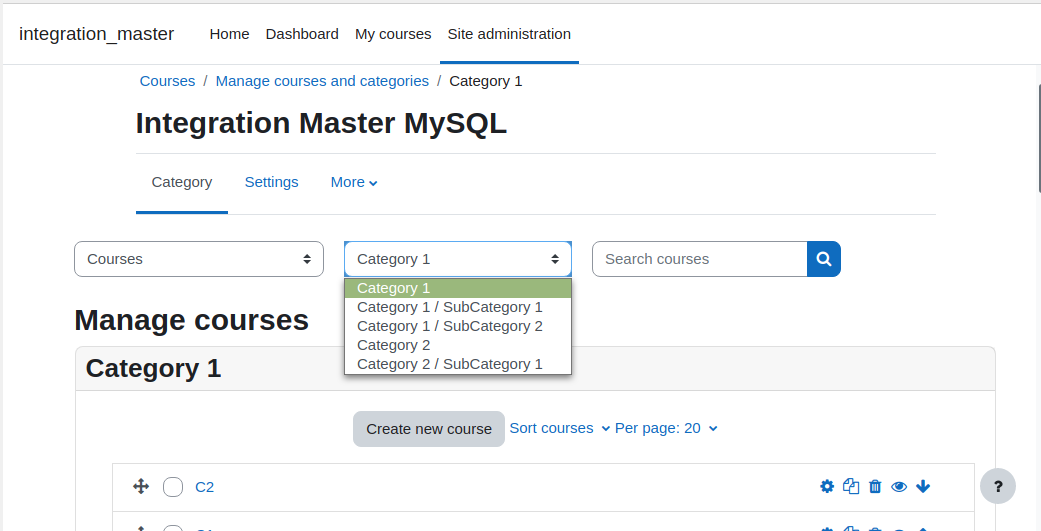The image size is (1041, 531).
Task: Click the Category 1 panel heading
Action: pyautogui.click(x=153, y=368)
